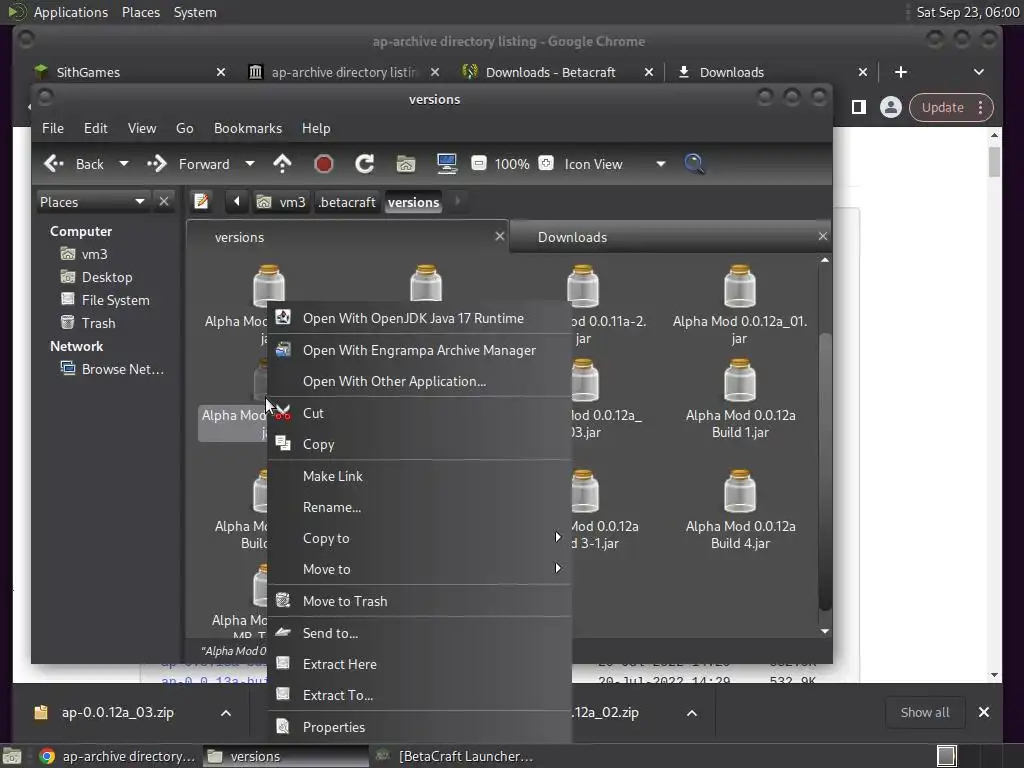Zoom in with the plus icon
The image size is (1024, 768).
(x=546, y=163)
